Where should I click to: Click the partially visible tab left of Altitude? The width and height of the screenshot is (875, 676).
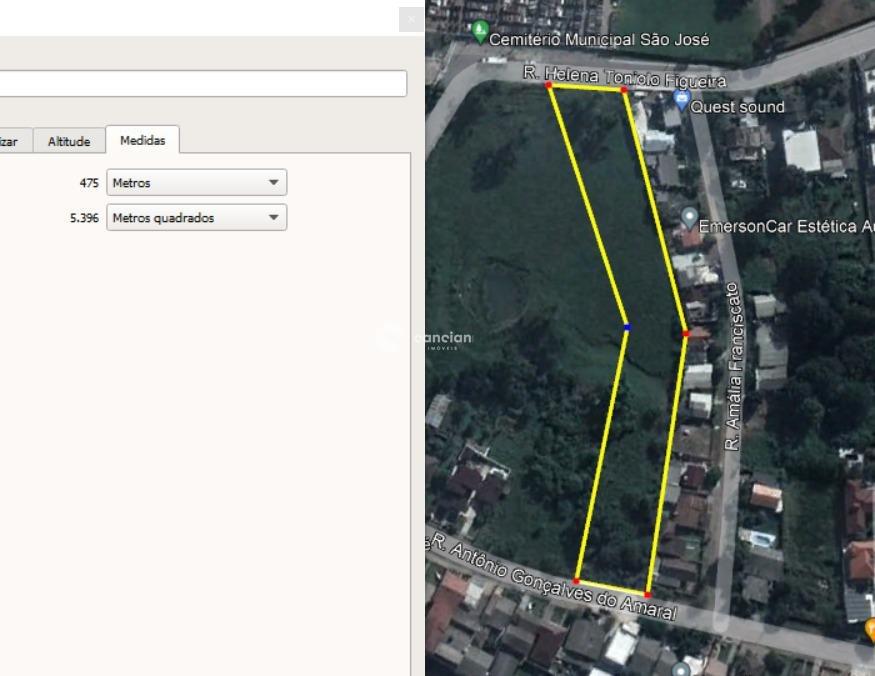coord(12,142)
